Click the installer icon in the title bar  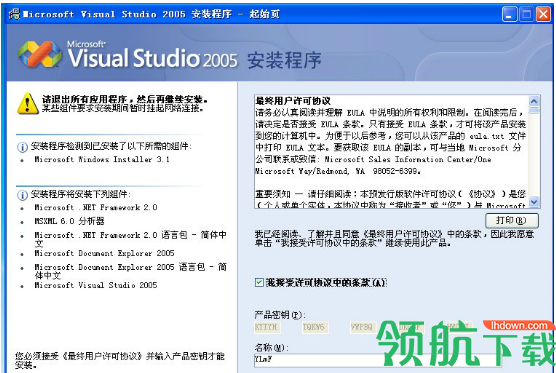[15, 14]
